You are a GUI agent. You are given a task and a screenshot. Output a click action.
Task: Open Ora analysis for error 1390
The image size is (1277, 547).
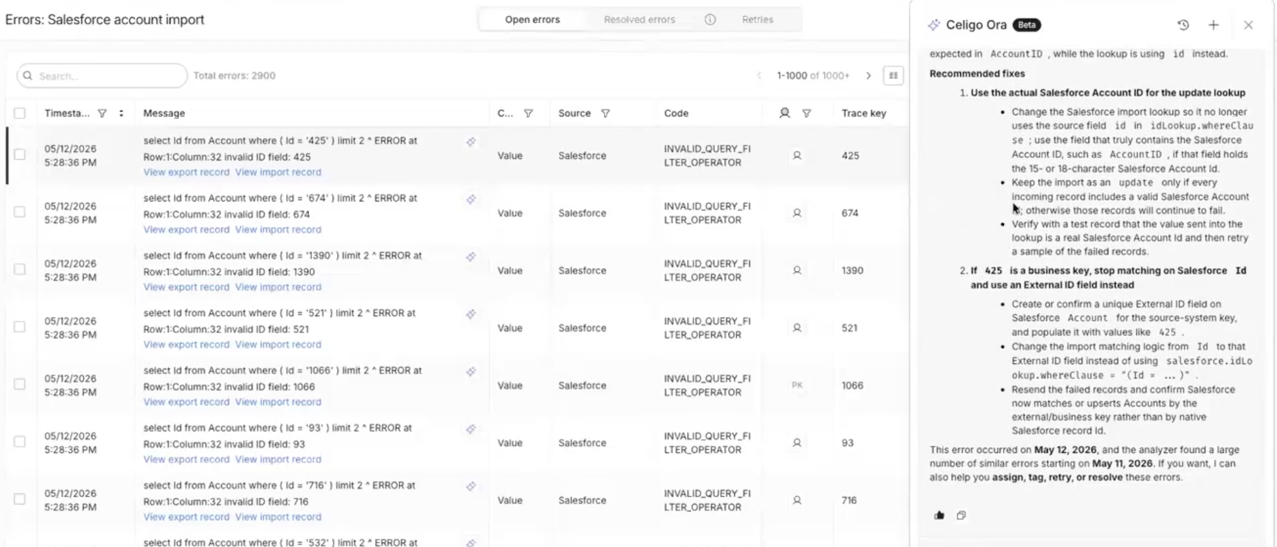pos(471,257)
